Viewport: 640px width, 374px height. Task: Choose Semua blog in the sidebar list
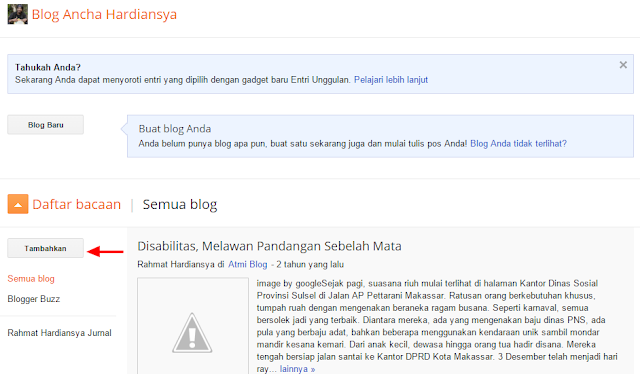coord(31,279)
